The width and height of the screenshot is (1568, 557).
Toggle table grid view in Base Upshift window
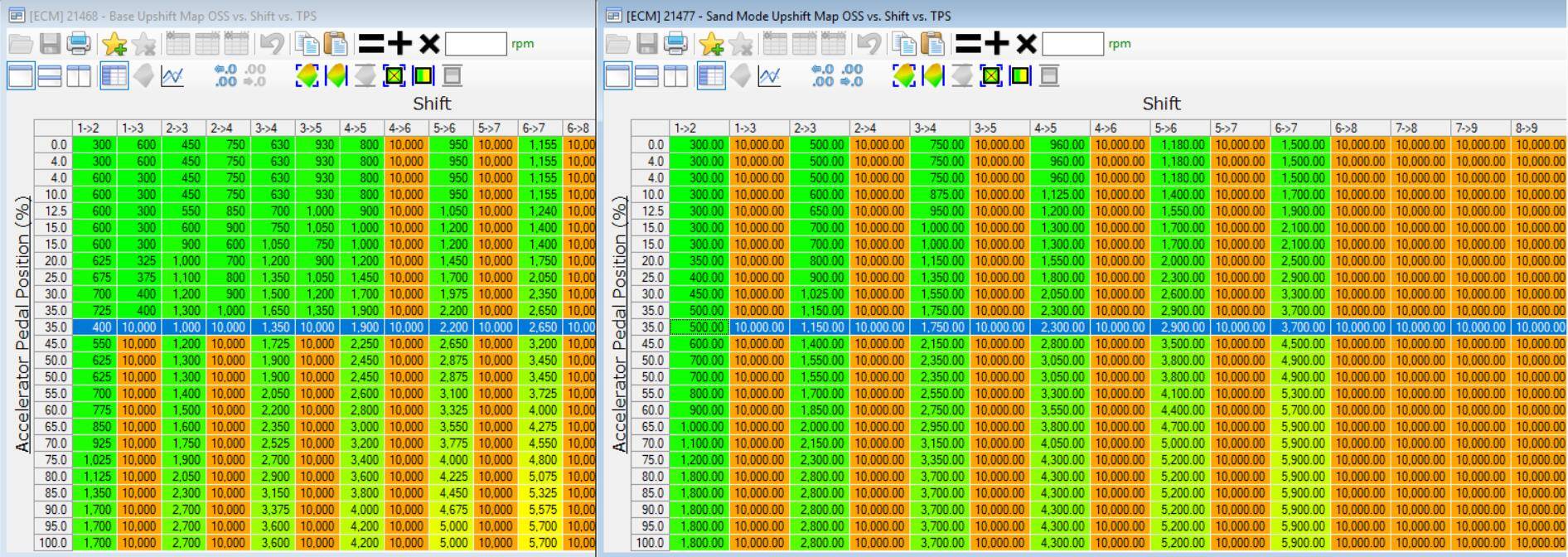coord(114,76)
